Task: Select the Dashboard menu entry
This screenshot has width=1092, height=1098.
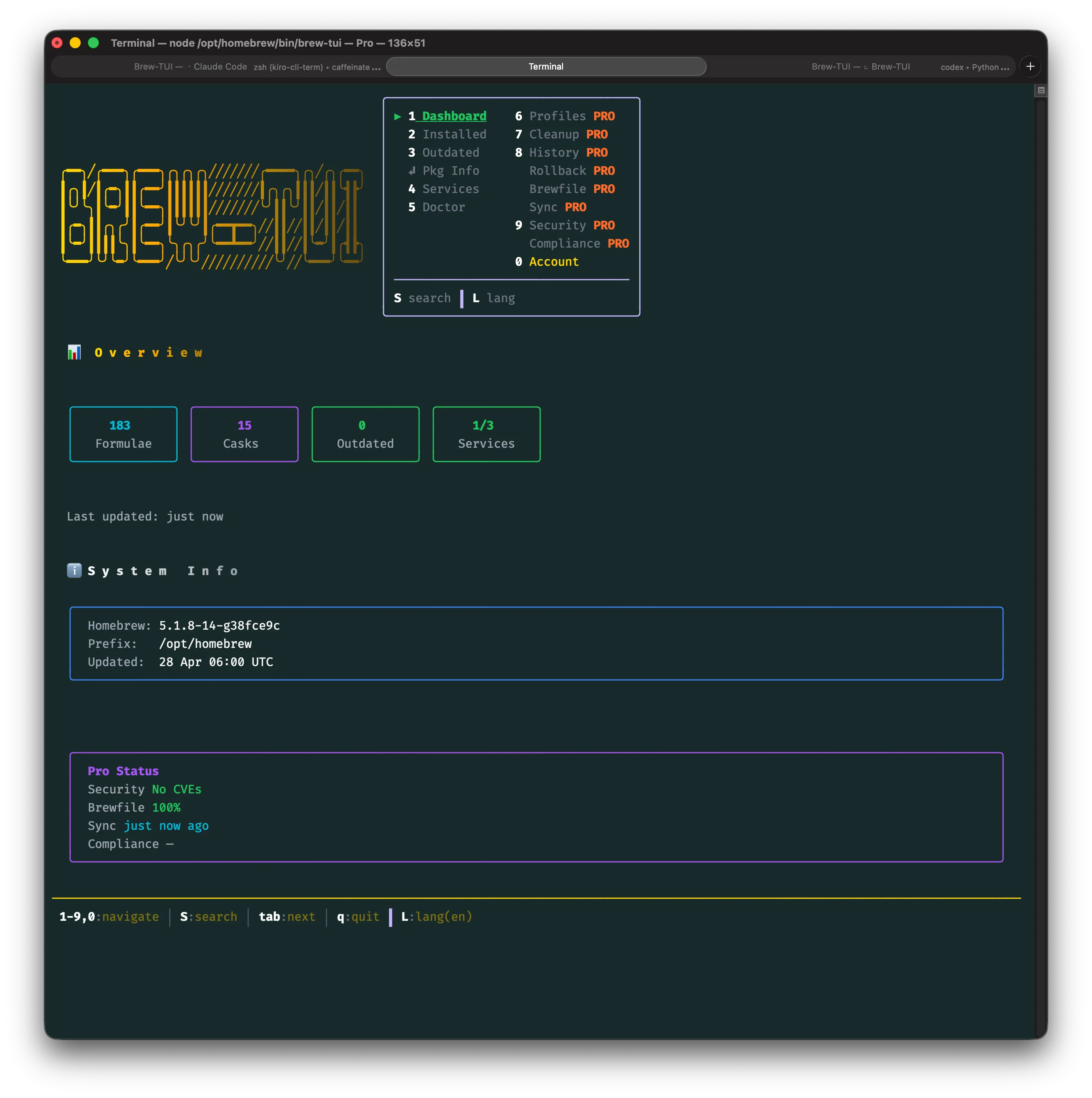Action: 447,116
